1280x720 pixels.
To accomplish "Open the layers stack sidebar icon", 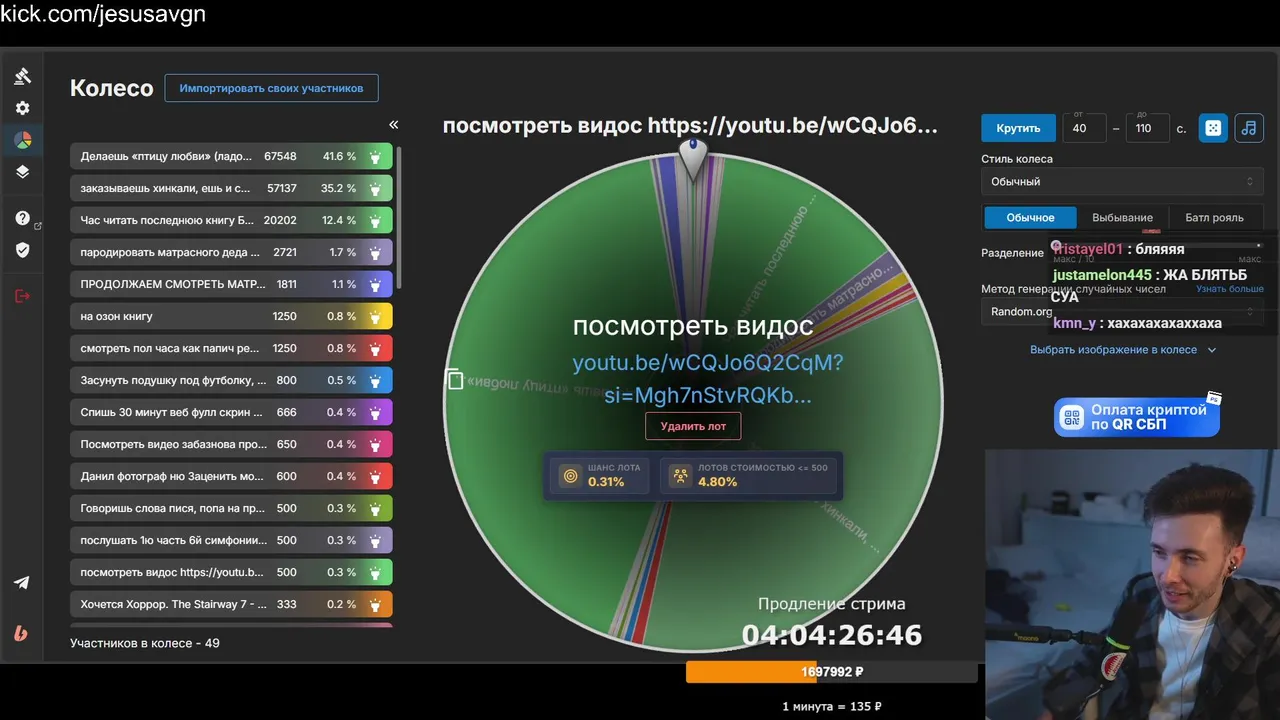I will (22, 172).
